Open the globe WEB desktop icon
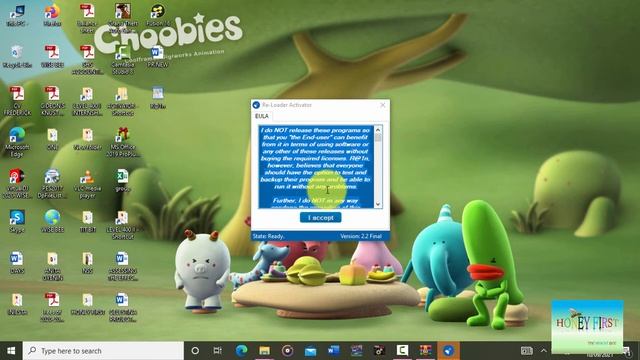 click(x=52, y=221)
